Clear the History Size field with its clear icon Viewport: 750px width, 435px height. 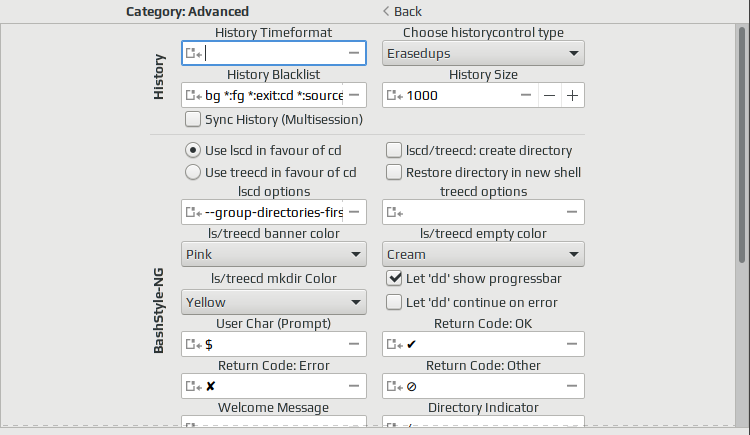click(x=526, y=95)
